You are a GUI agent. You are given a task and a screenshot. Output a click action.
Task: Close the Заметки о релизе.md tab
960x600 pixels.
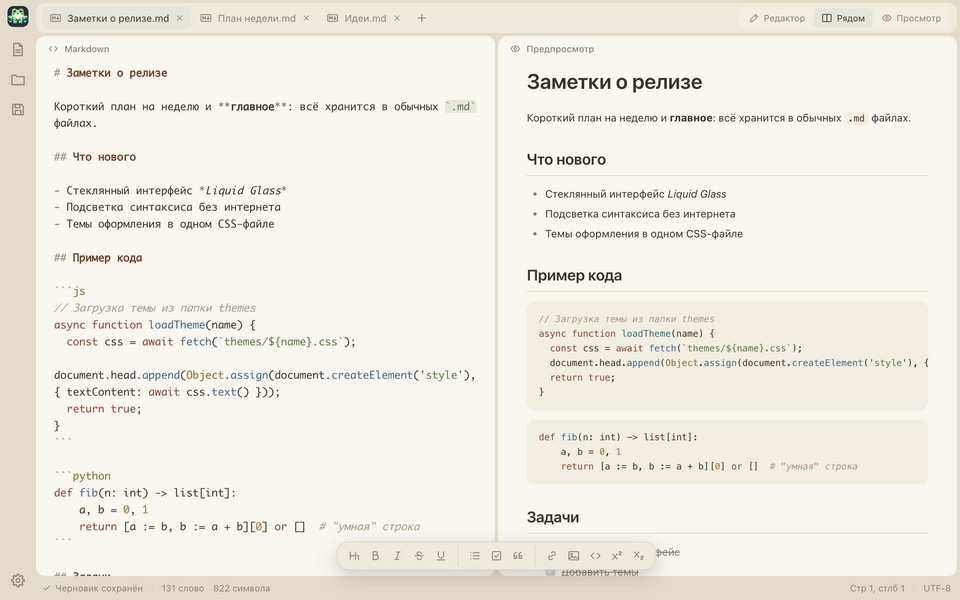179,18
